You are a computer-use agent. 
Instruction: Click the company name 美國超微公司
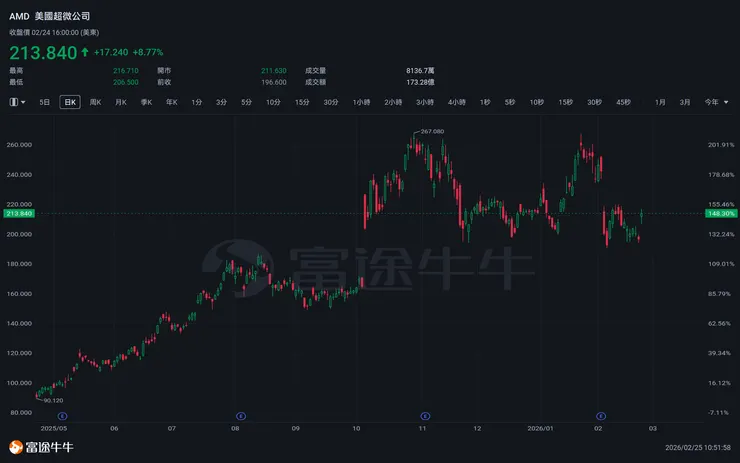(62, 16)
